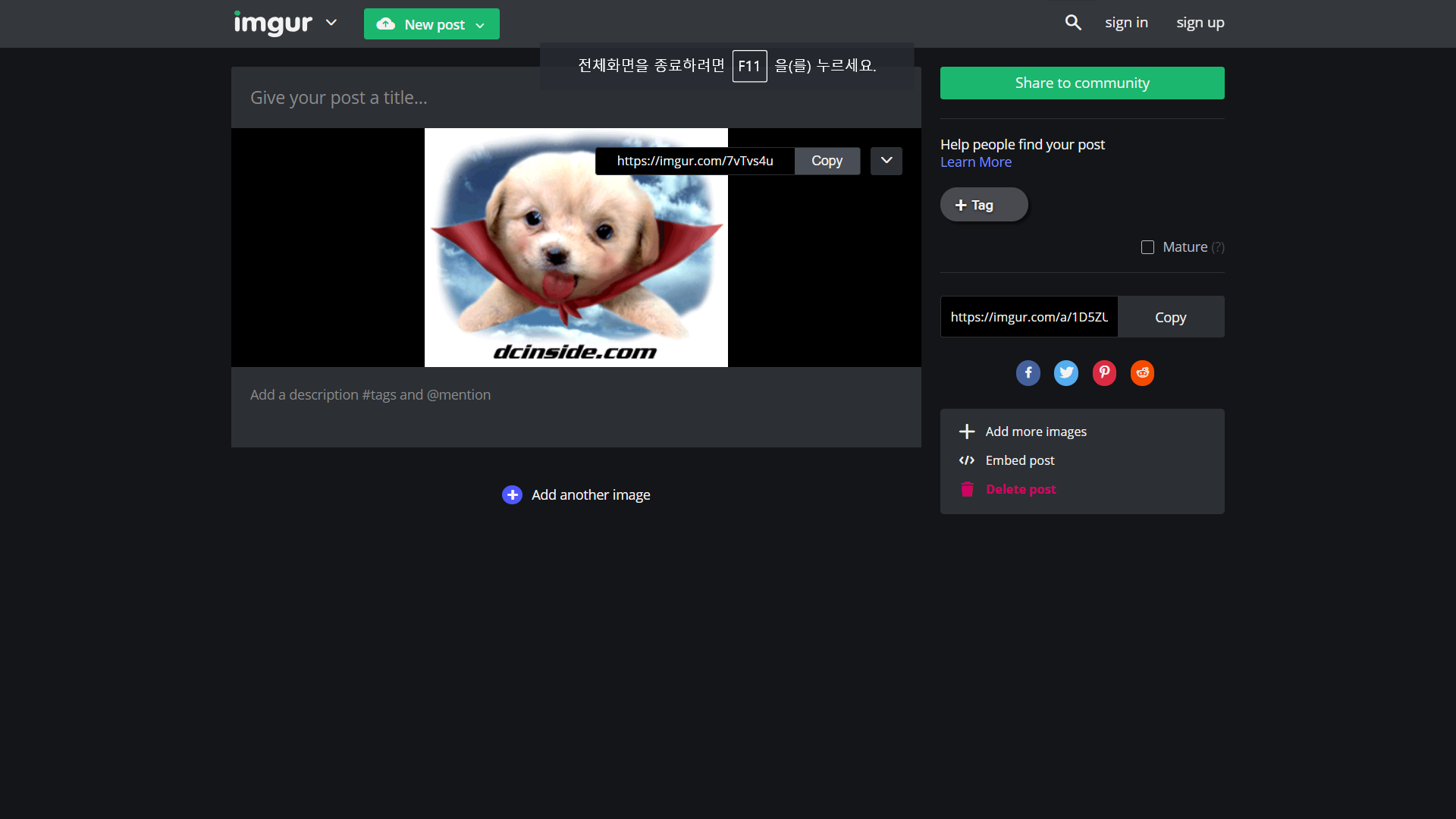Image resolution: width=1456 pixels, height=819 pixels.
Task: Expand the arrow next to imgur logo
Action: [x=331, y=23]
